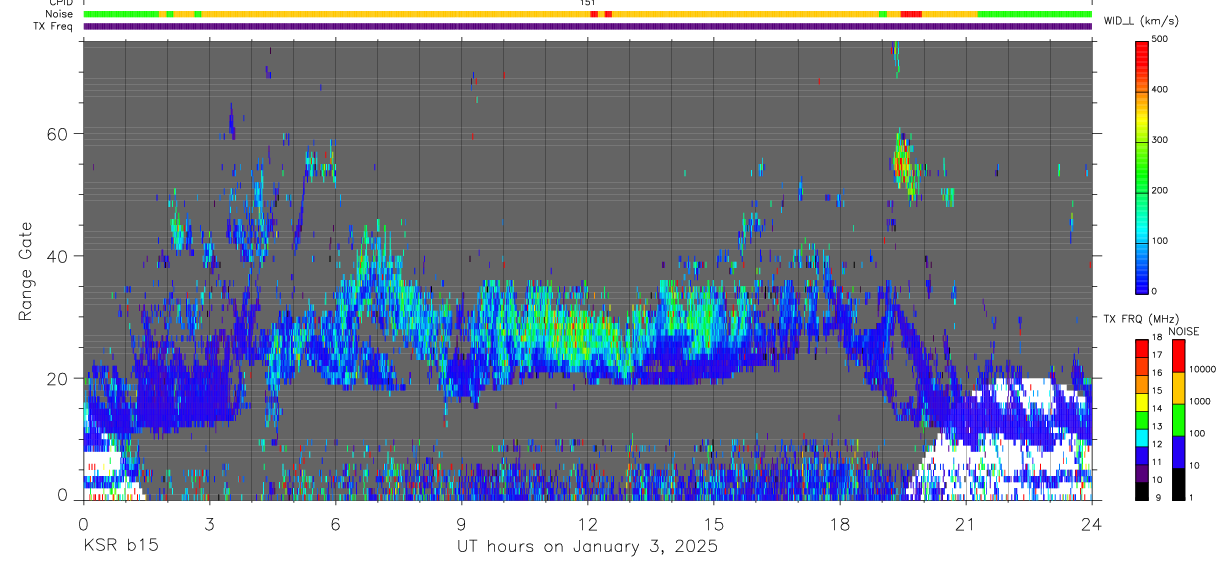
Task: Click the 'NOISE' legend title
Action: tap(1183, 331)
